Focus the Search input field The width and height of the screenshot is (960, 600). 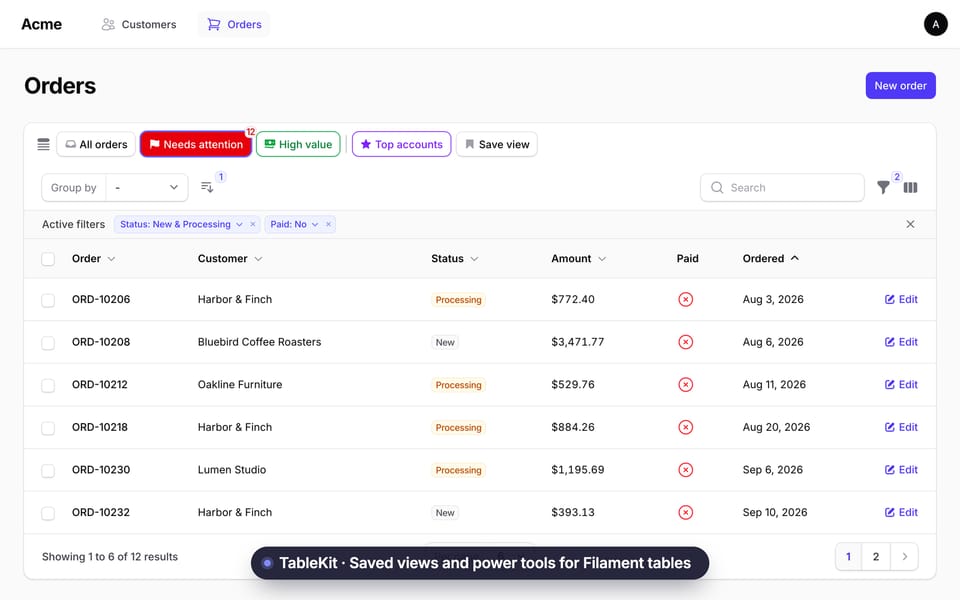point(782,187)
